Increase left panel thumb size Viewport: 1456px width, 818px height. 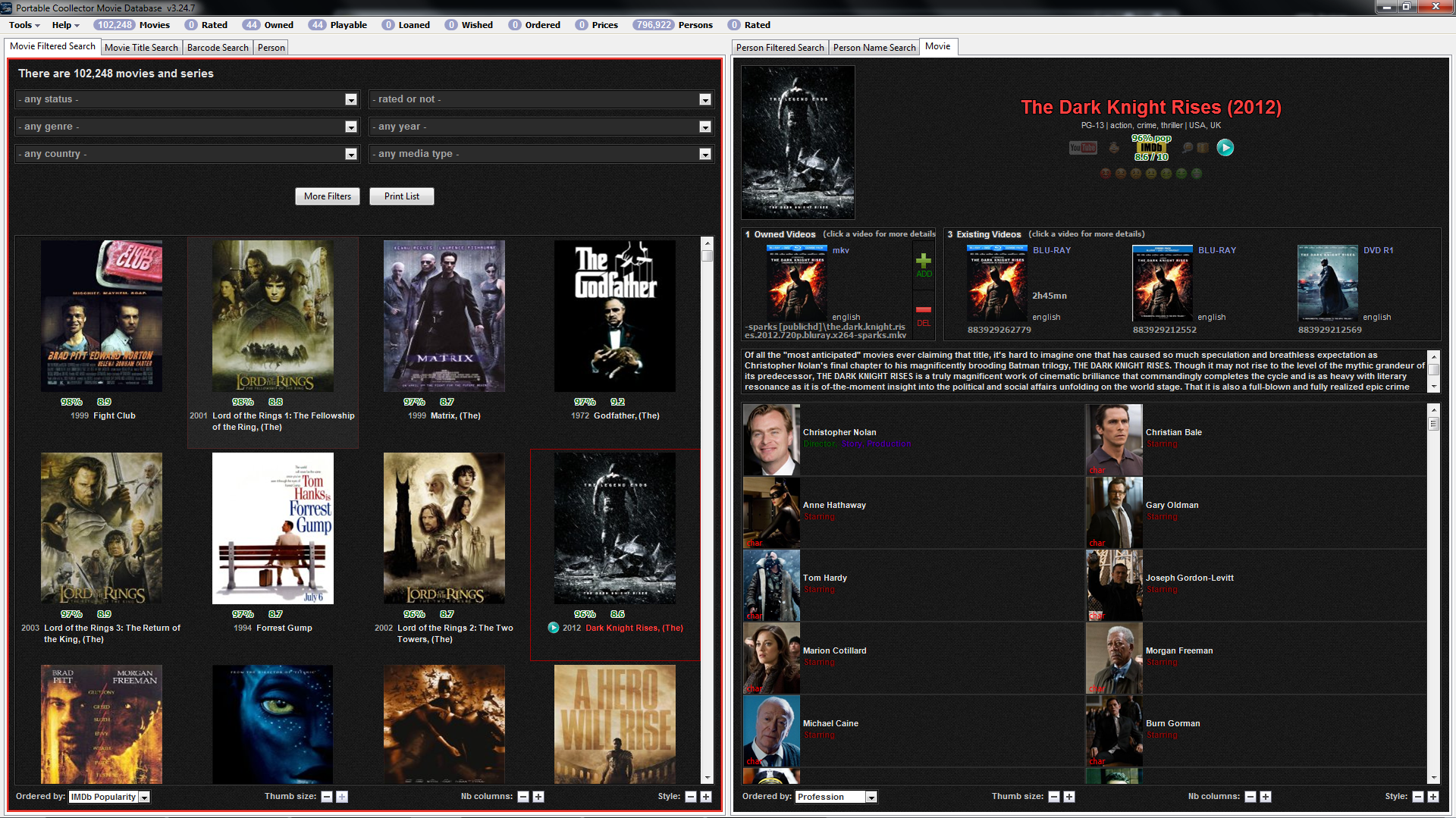tap(342, 797)
